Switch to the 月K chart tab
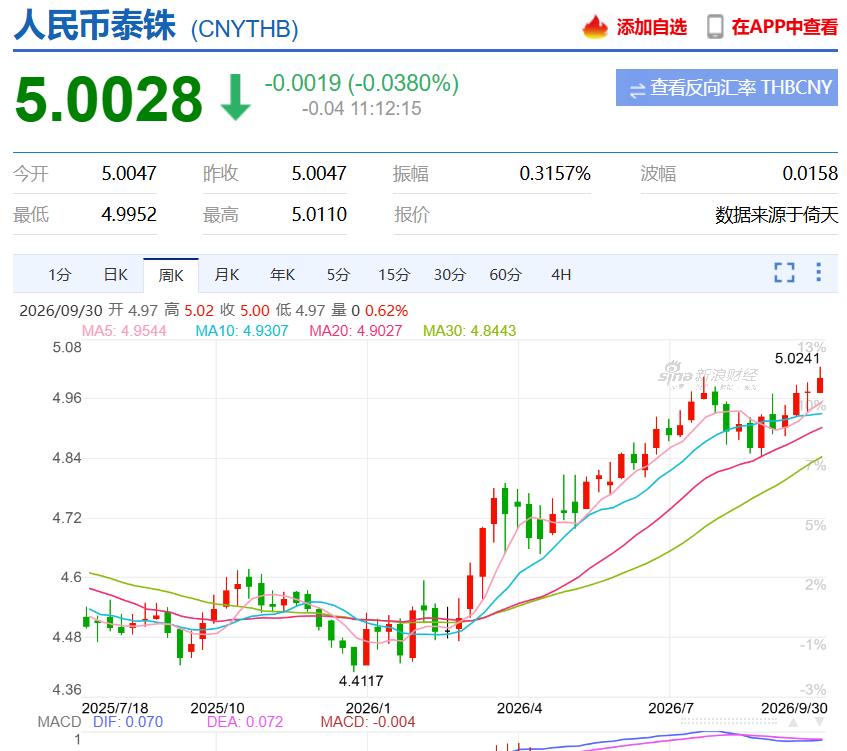This screenshot has width=847, height=751. tap(227, 275)
